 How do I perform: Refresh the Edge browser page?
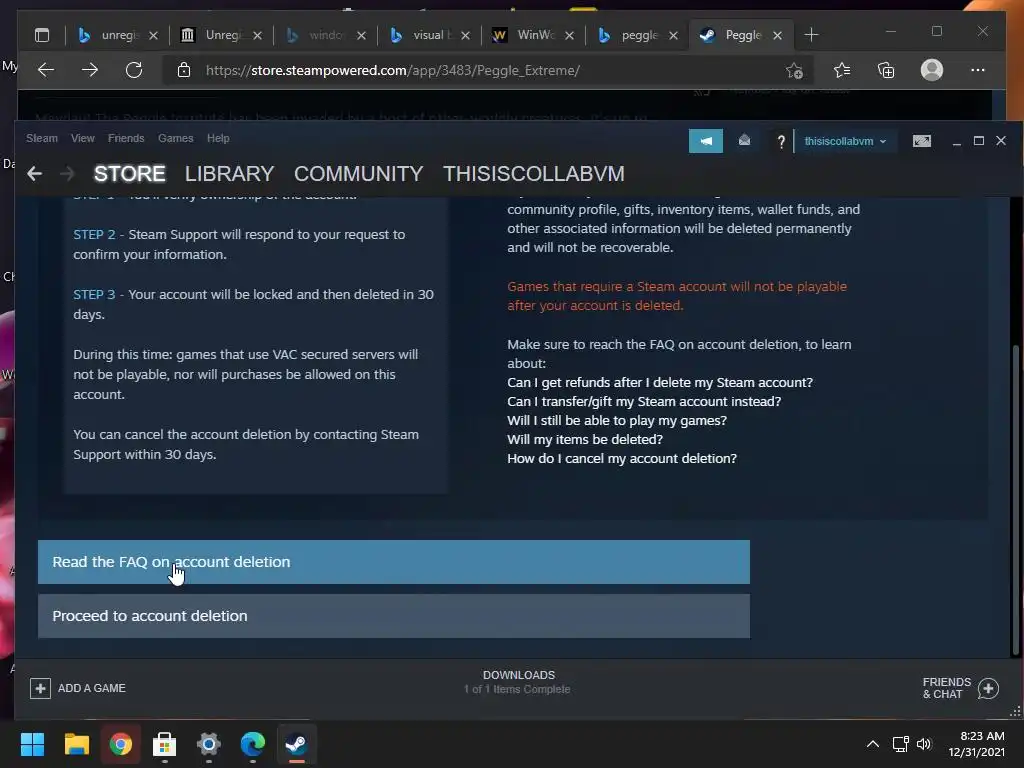pyautogui.click(x=134, y=70)
